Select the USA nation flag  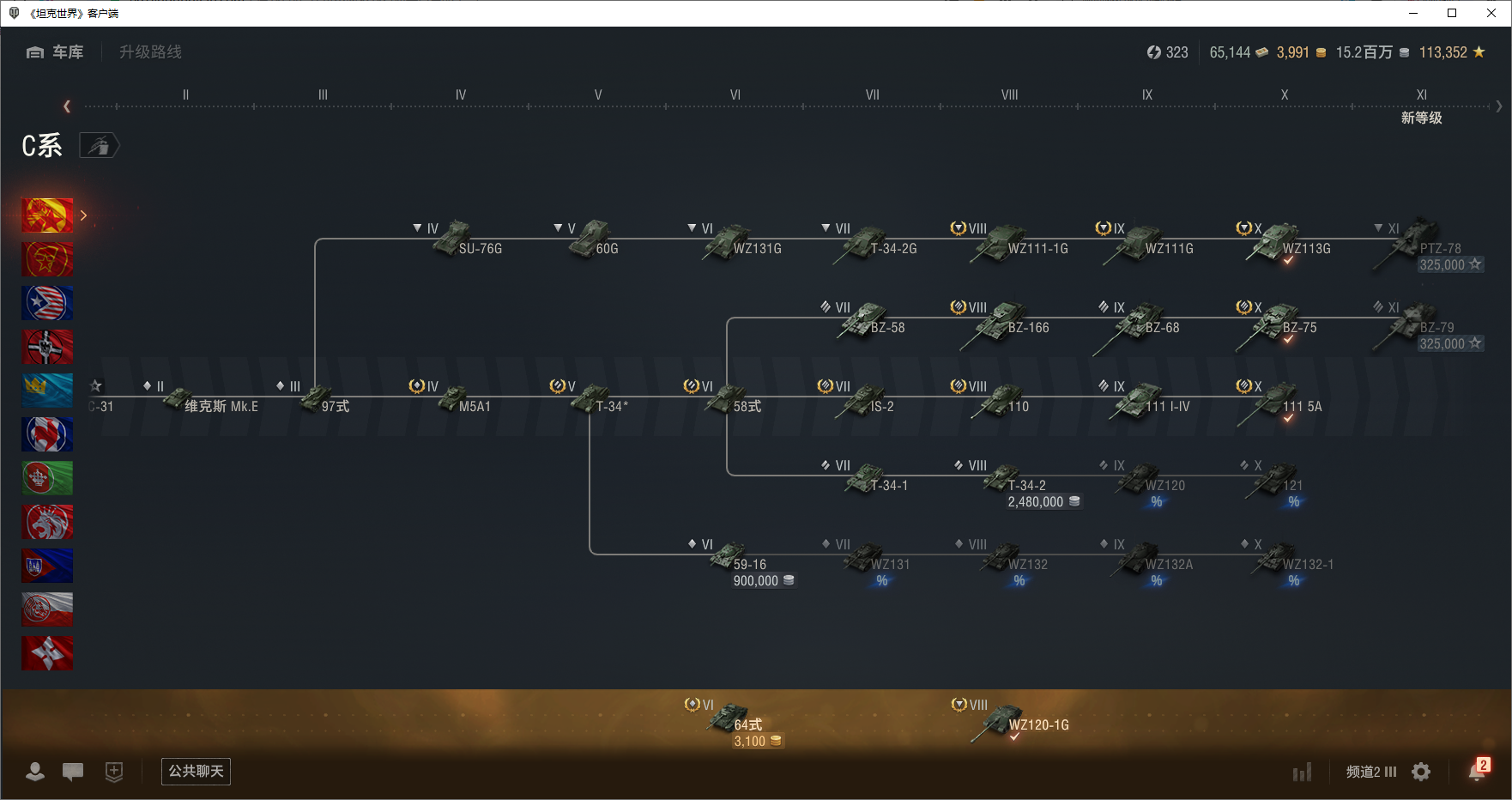[x=47, y=303]
